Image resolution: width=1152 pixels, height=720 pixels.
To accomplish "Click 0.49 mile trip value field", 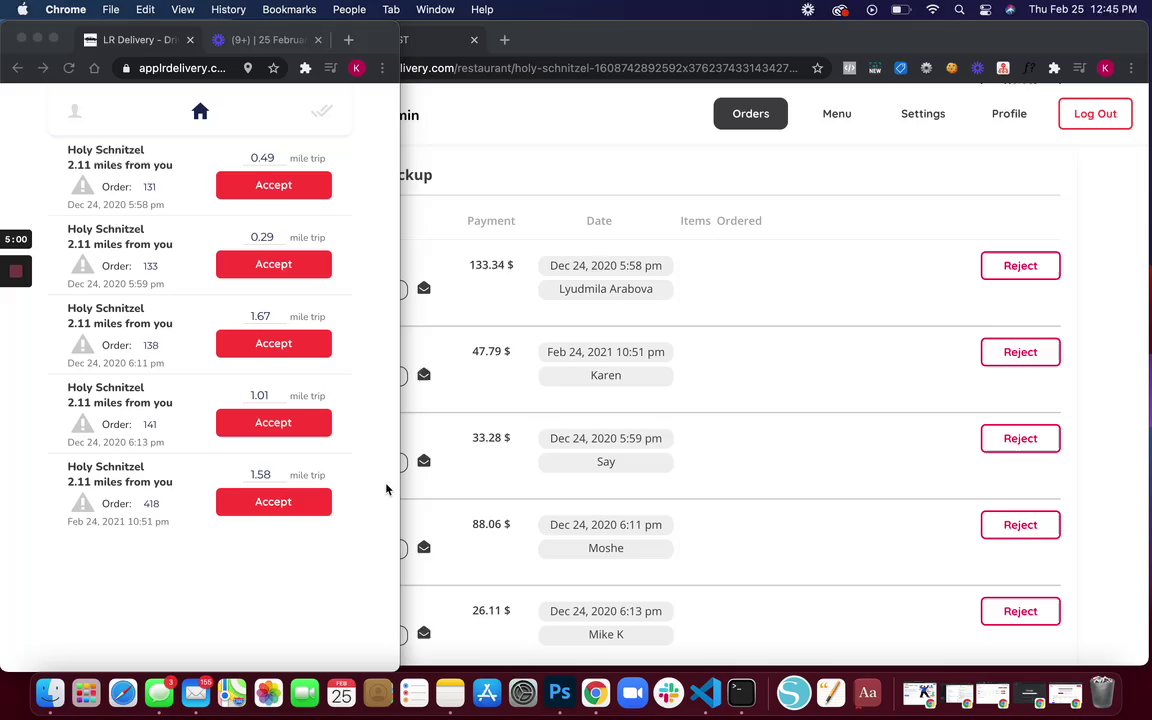I will pyautogui.click(x=263, y=158).
